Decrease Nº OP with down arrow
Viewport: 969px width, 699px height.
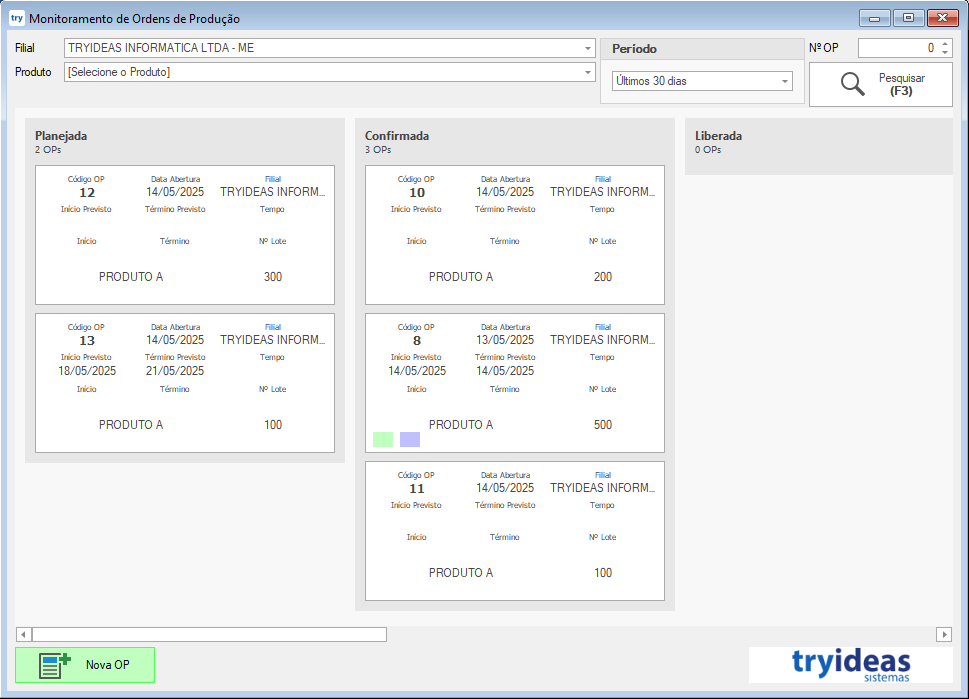(945, 52)
